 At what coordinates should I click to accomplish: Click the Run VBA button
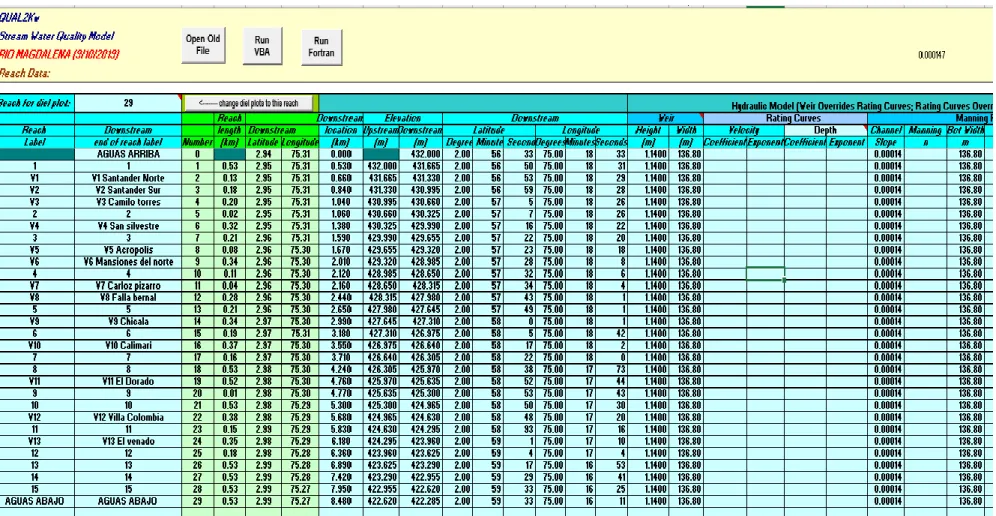[x=262, y=46]
